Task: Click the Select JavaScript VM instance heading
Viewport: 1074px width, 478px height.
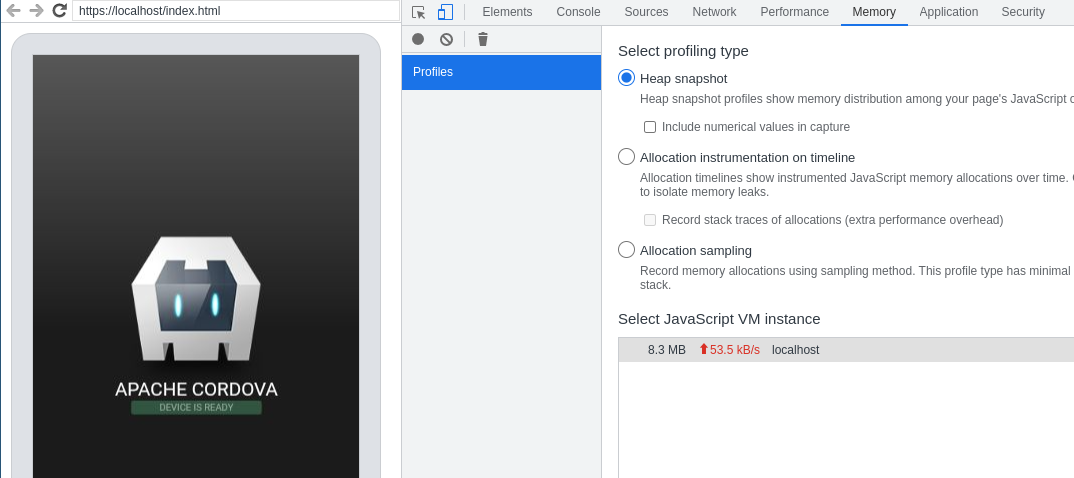Action: (x=719, y=319)
